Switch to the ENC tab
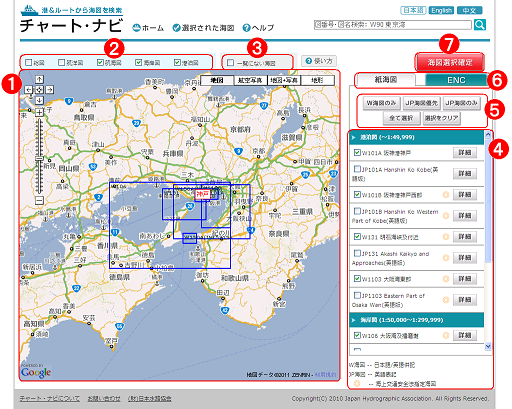The height and width of the screenshot is (409, 512). tap(456, 80)
